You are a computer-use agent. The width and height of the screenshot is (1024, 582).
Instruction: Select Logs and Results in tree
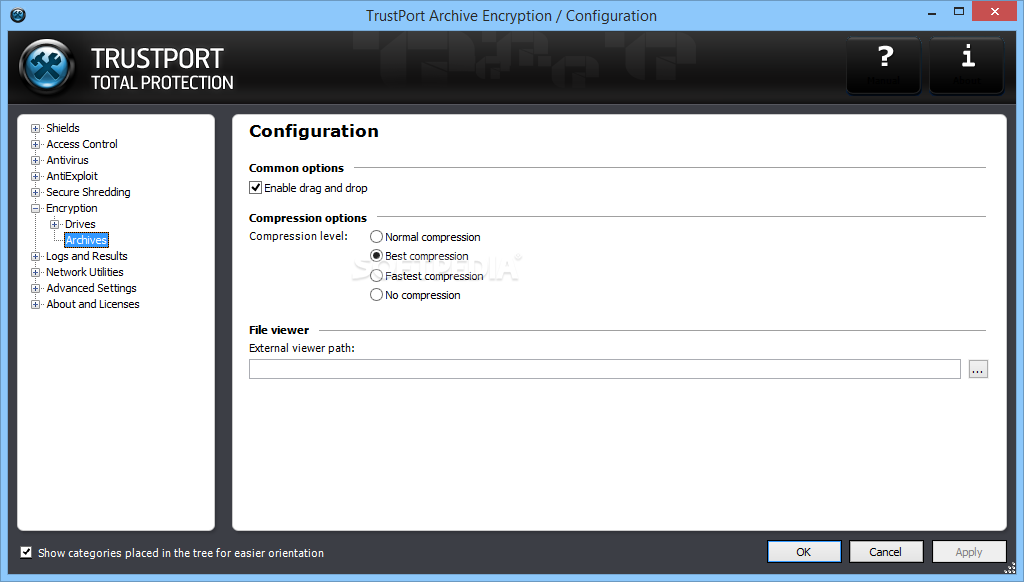[86, 256]
